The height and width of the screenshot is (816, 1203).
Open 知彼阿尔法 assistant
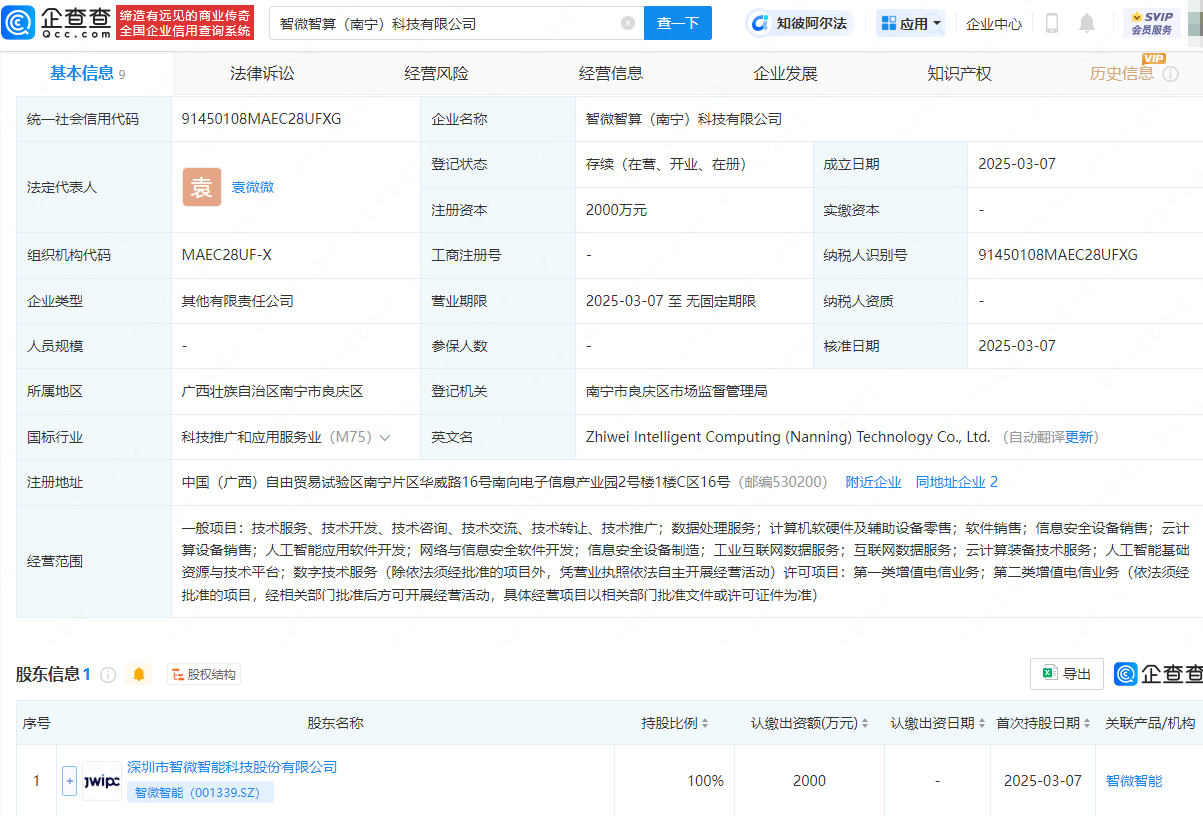click(x=799, y=23)
